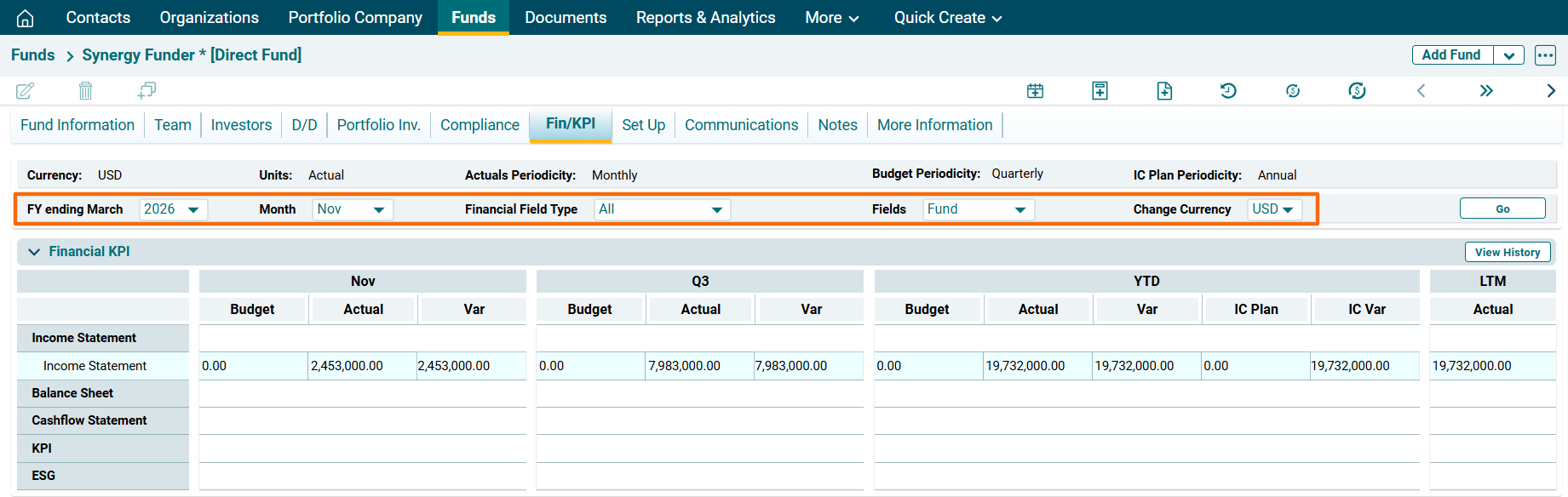Collapse the Financial KPI section
This screenshot has width=1568, height=497.
click(34, 252)
